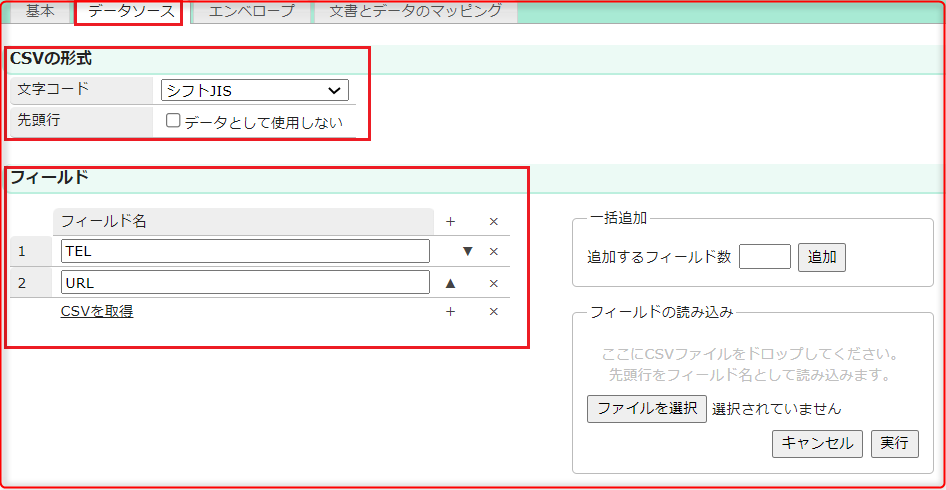Click the red X in field header row
The image size is (946, 490).
point(493,222)
